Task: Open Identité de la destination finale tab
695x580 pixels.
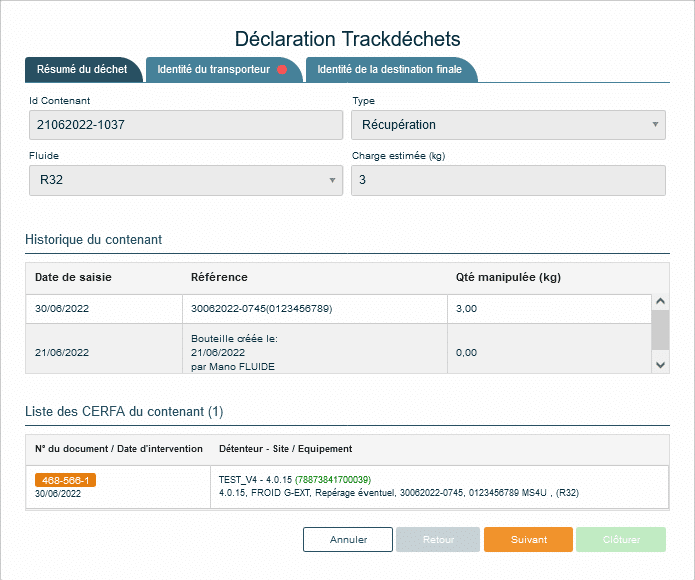Action: pyautogui.click(x=389, y=70)
